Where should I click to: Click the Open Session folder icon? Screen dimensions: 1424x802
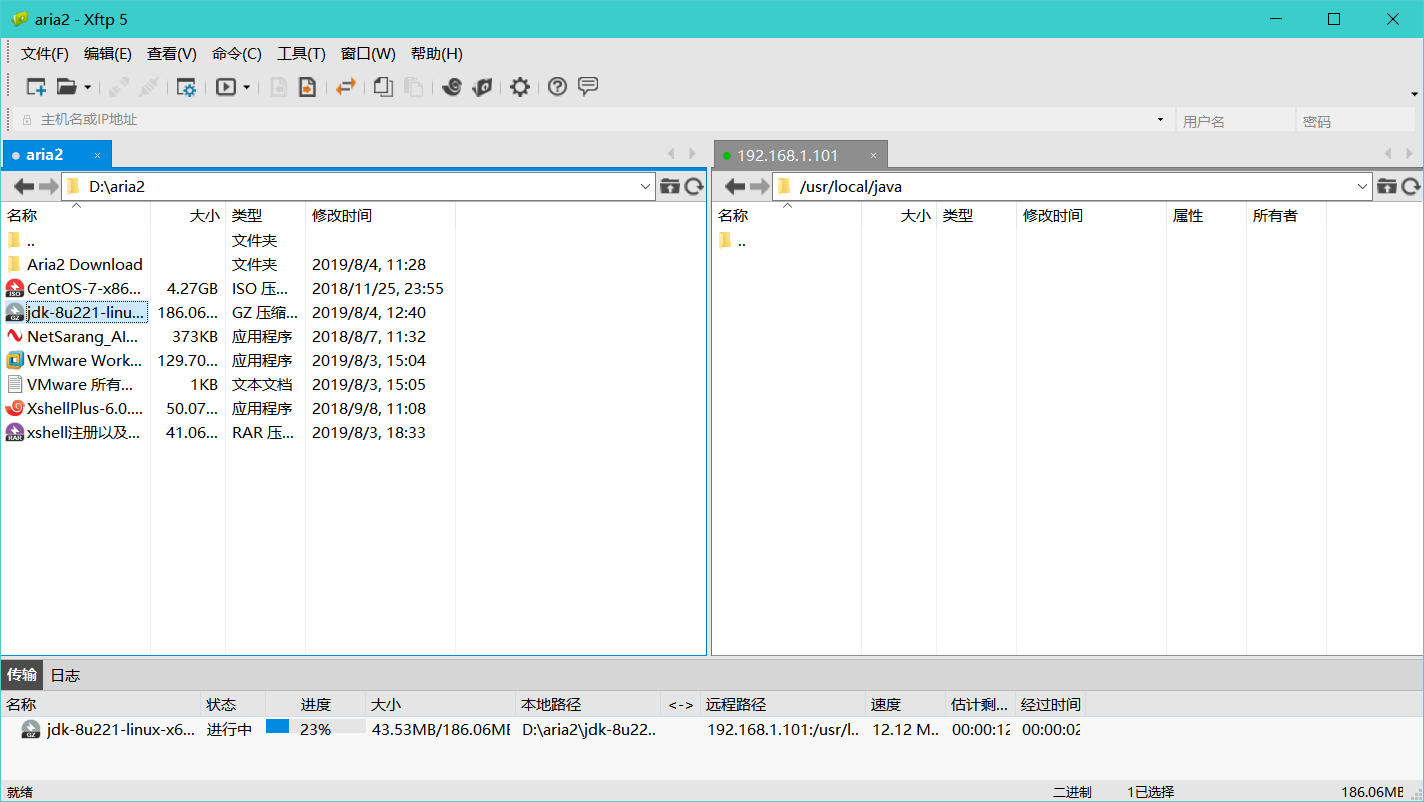(66, 87)
